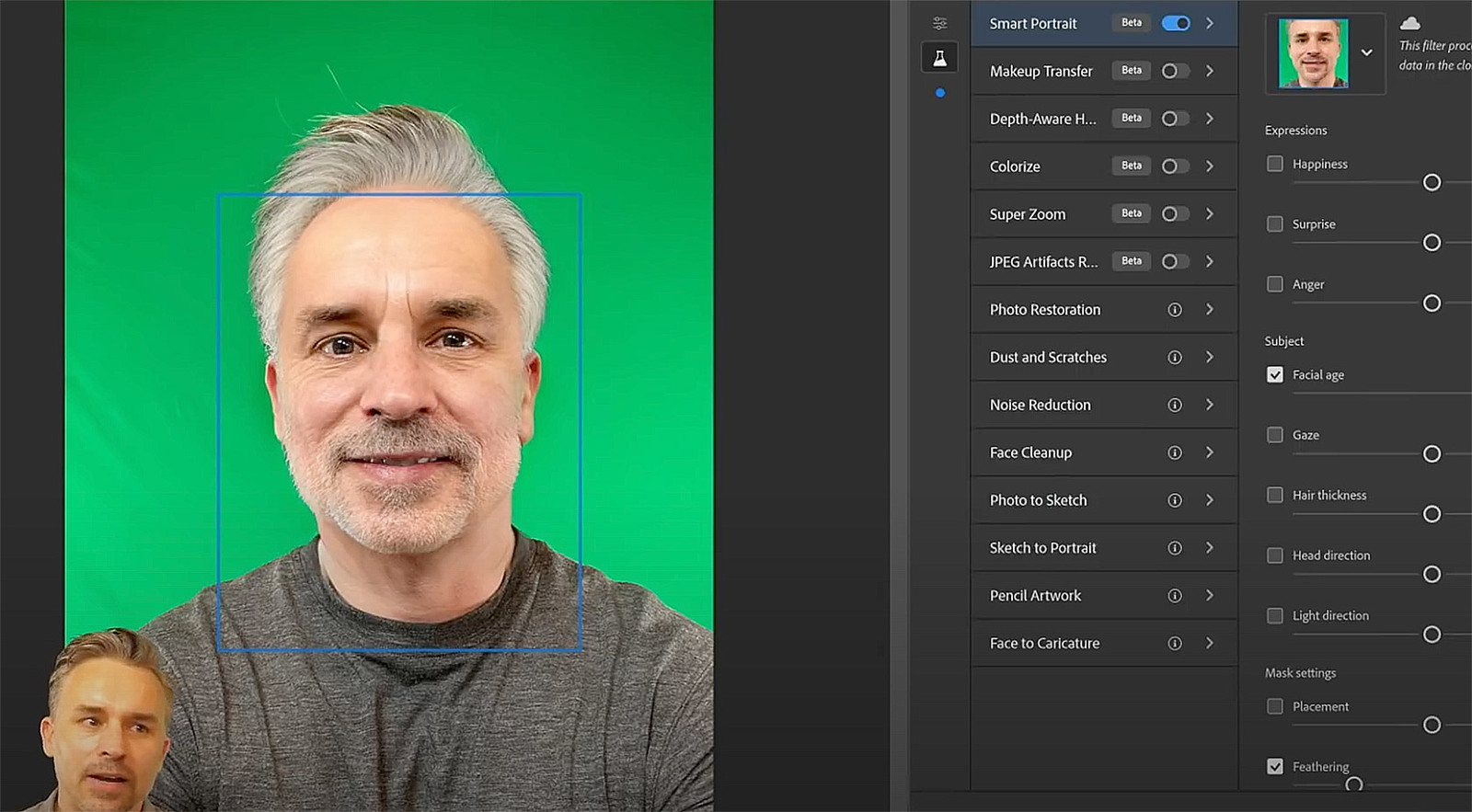Screen dimensions: 1472x812
Task: Click the Gaze slider handle
Action: 1432,453
